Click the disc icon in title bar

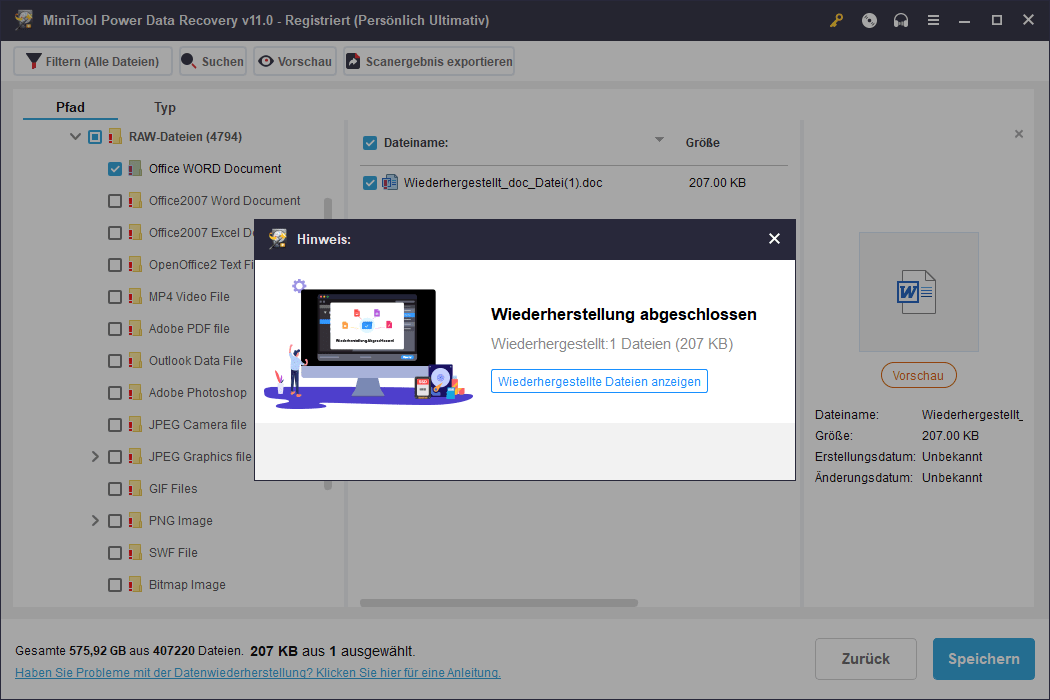[869, 20]
